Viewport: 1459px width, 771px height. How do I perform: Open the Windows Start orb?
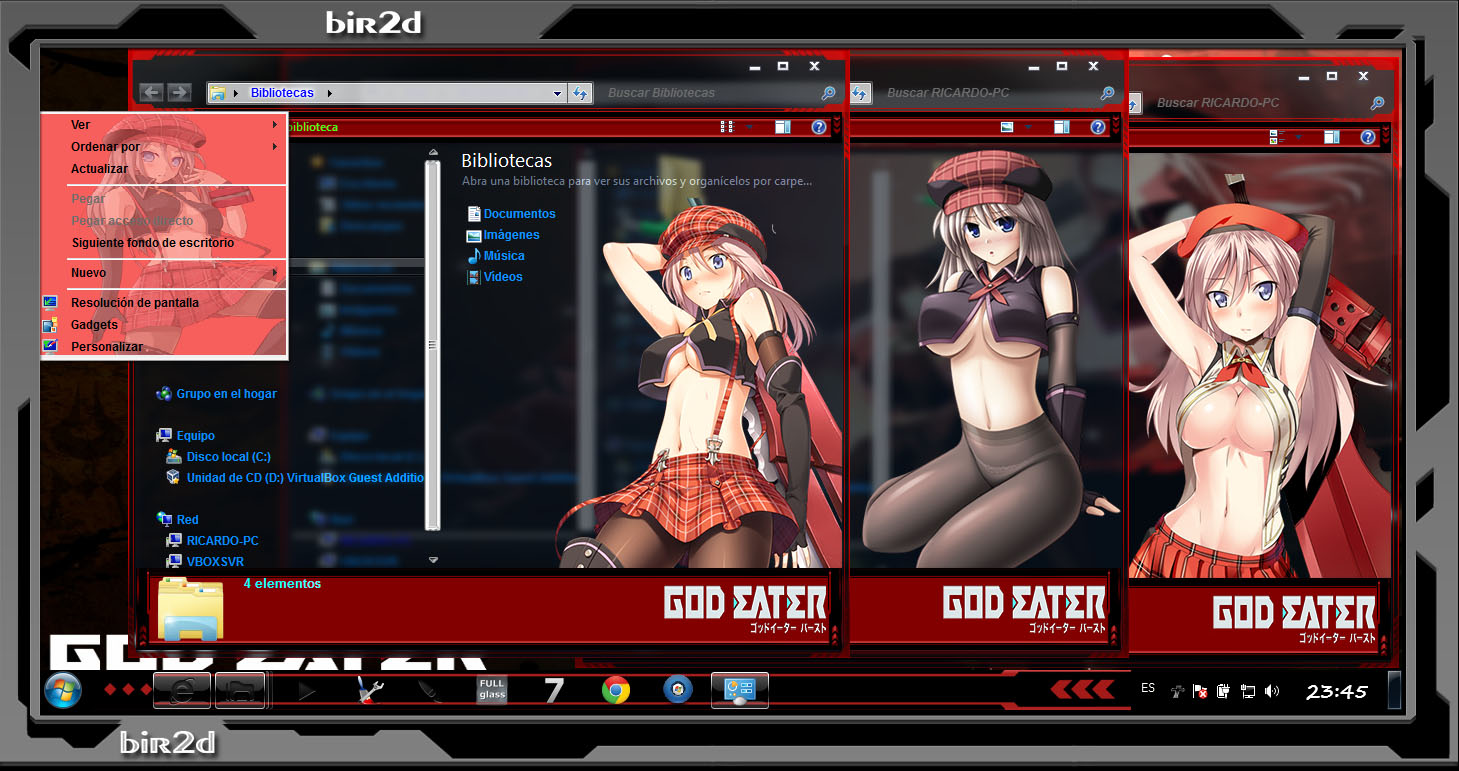pyautogui.click(x=63, y=691)
